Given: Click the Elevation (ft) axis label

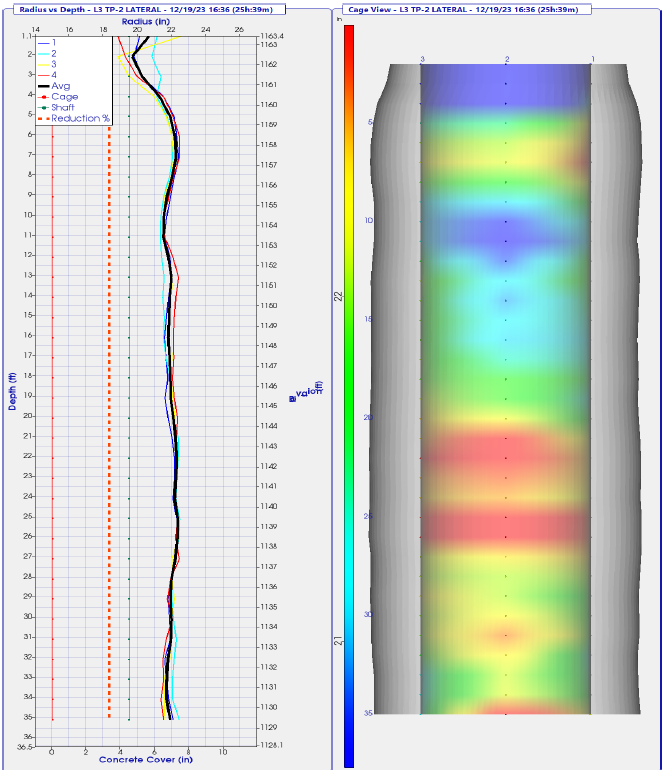Looking at the screenshot, I should pyautogui.click(x=306, y=392).
